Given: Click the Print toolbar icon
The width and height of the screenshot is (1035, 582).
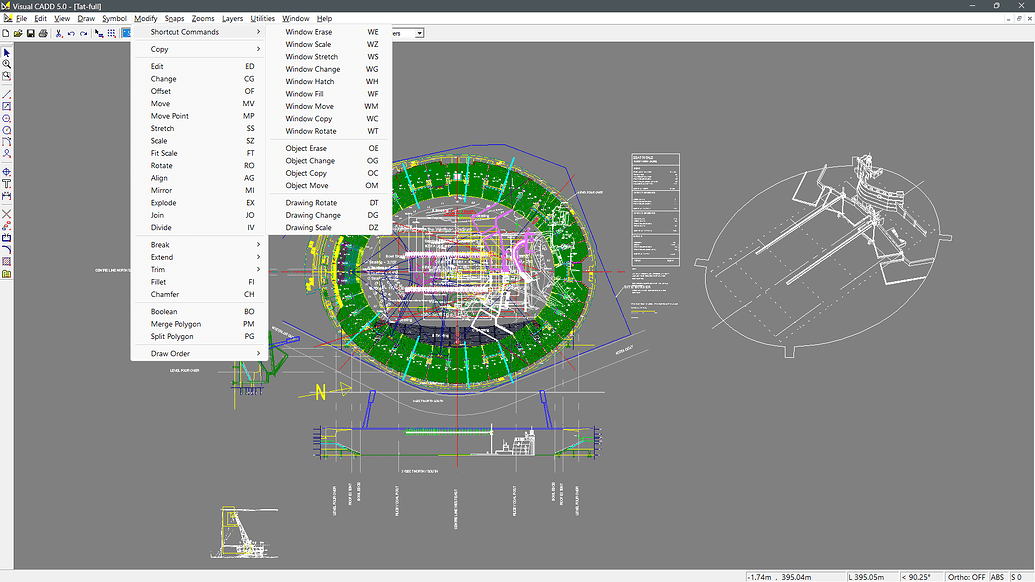Looking at the screenshot, I should (43, 32).
